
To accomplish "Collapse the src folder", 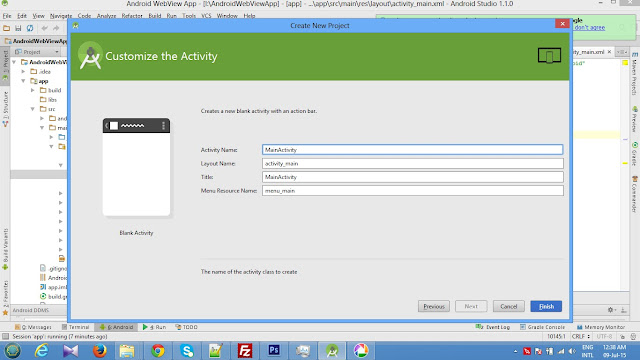I will (x=33, y=109).
